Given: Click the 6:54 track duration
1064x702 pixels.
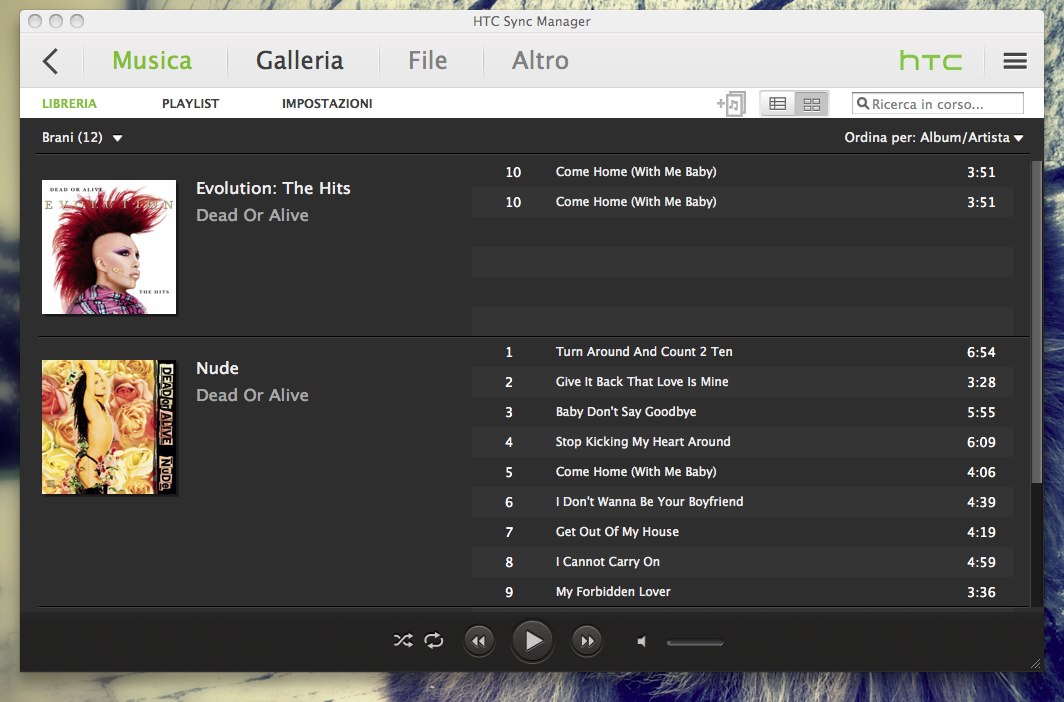Looking at the screenshot, I should [x=981, y=352].
